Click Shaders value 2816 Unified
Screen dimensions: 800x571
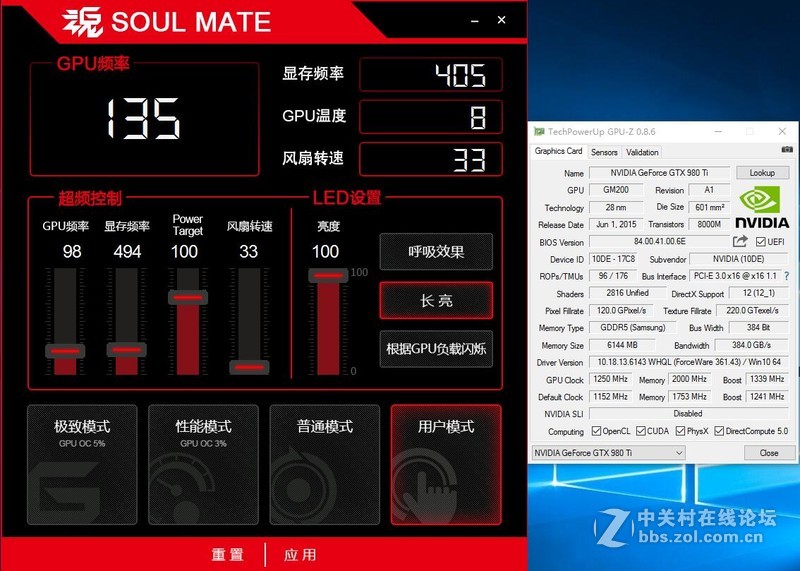627,293
